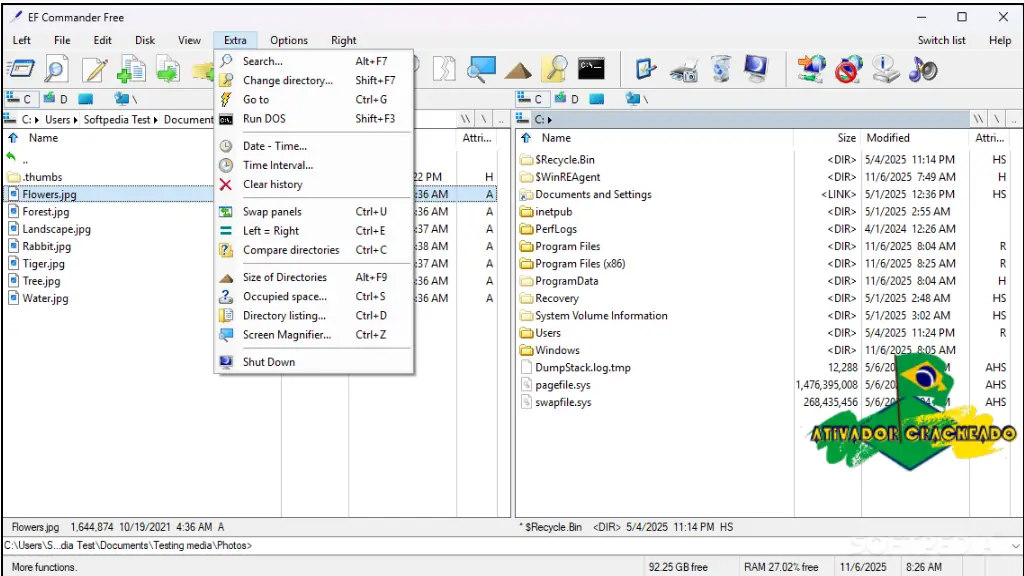1024x576 pixels.
Task: Open the command line history dropdown arrow
Action: pyautogui.click(x=1016, y=545)
